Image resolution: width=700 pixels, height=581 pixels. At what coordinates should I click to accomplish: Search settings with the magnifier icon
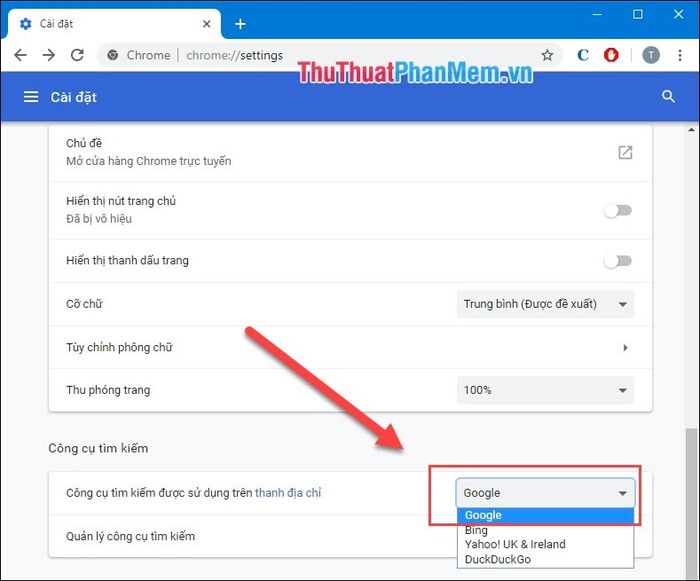[668, 96]
